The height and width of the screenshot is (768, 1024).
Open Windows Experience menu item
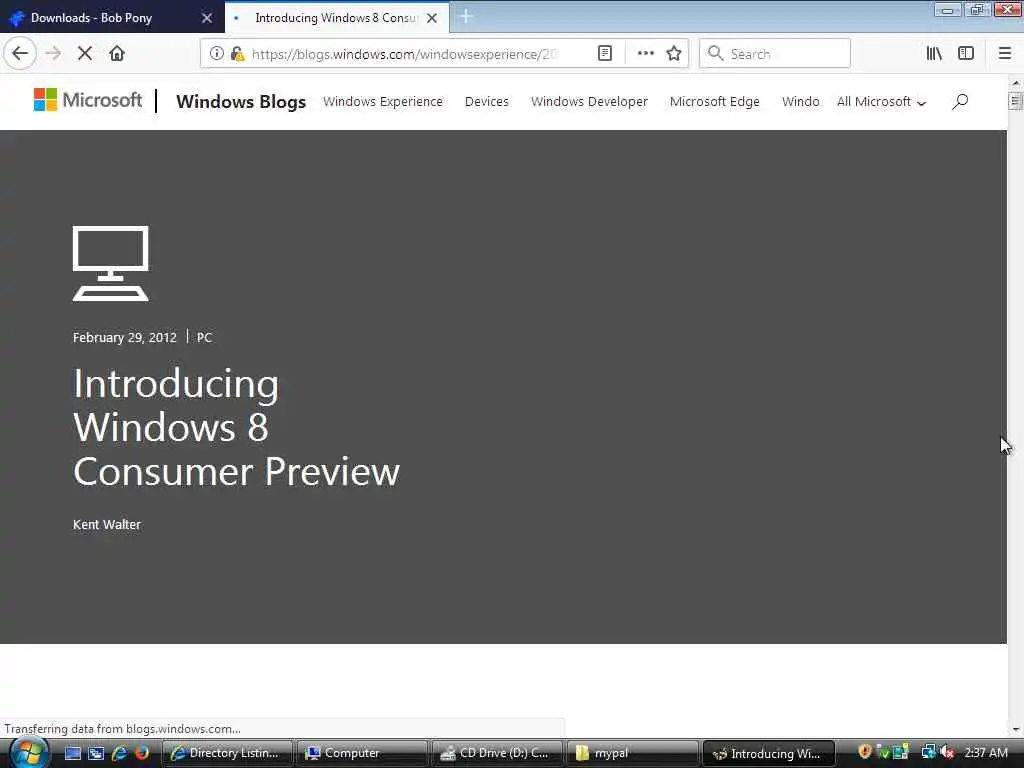click(x=383, y=102)
